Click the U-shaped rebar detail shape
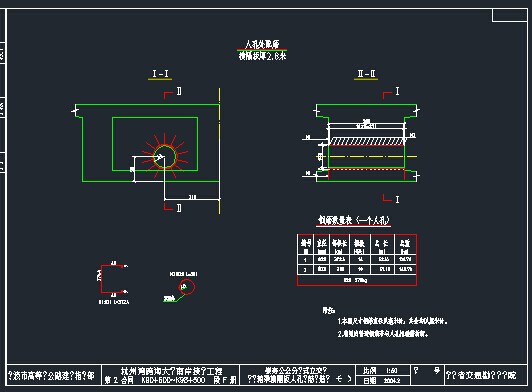The image size is (532, 392). pos(111,279)
